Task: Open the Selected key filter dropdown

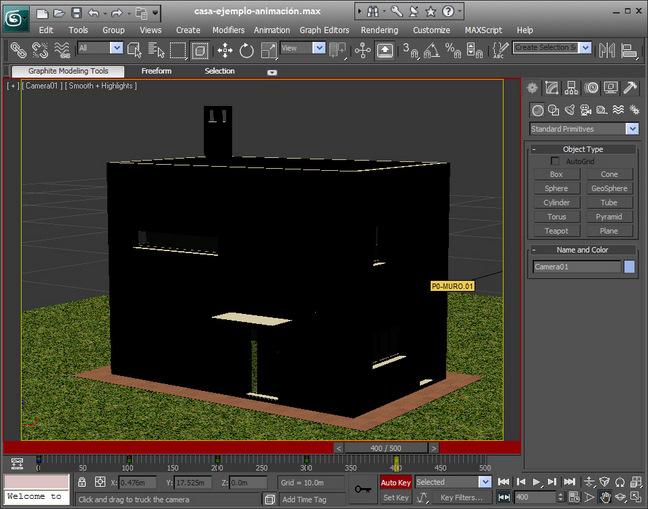Action: coord(485,482)
